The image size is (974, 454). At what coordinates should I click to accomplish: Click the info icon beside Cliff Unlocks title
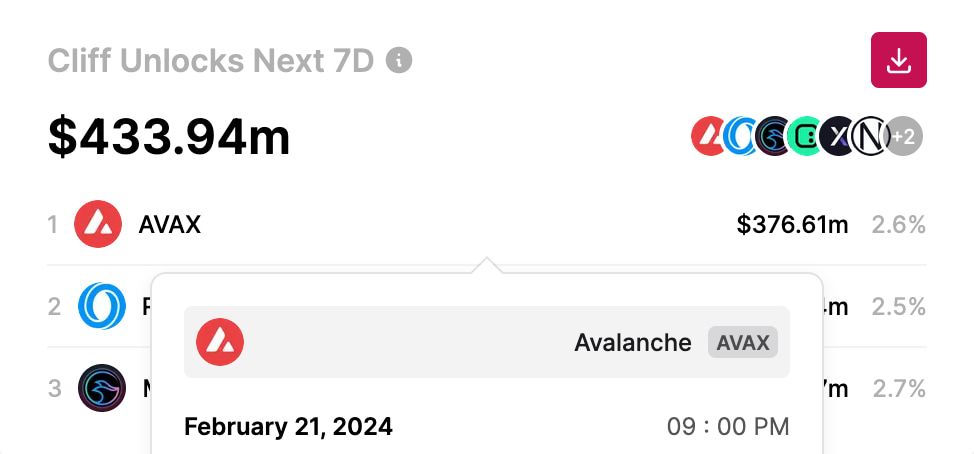(399, 61)
